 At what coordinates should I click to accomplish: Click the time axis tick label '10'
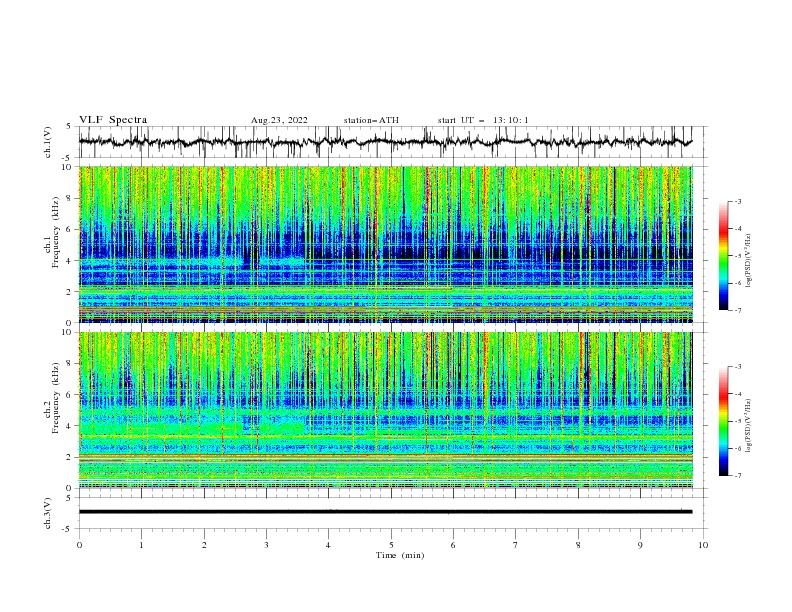(703, 545)
